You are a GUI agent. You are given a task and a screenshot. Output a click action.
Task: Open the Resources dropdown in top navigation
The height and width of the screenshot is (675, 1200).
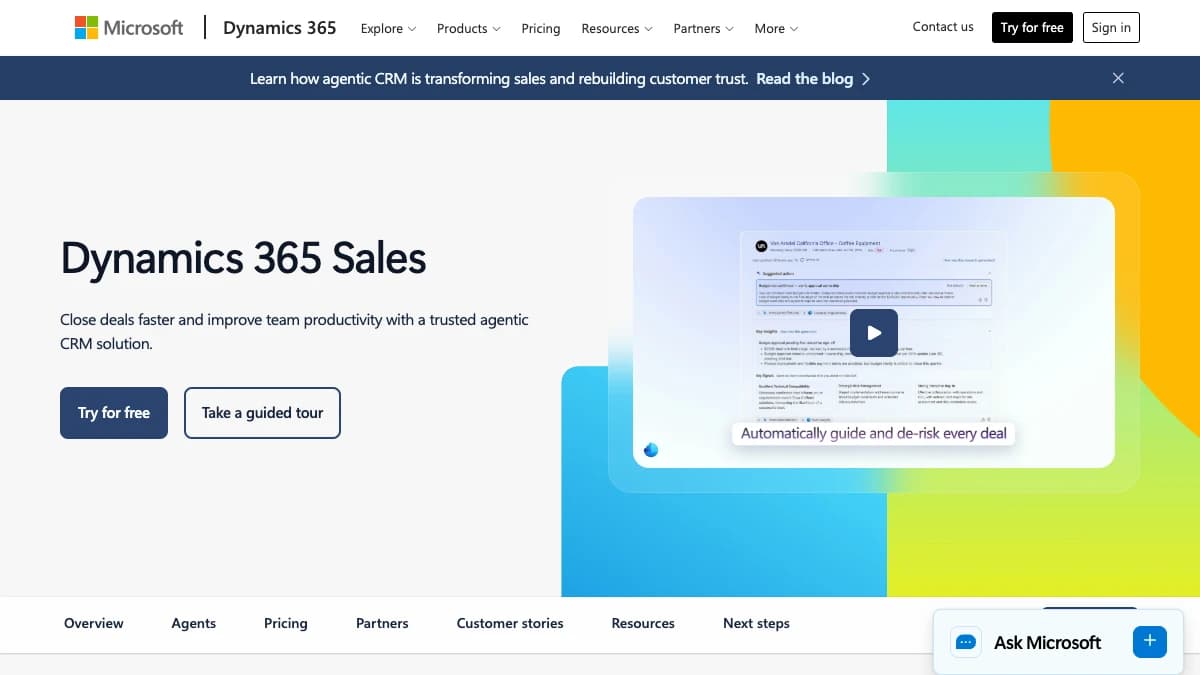[x=617, y=28]
